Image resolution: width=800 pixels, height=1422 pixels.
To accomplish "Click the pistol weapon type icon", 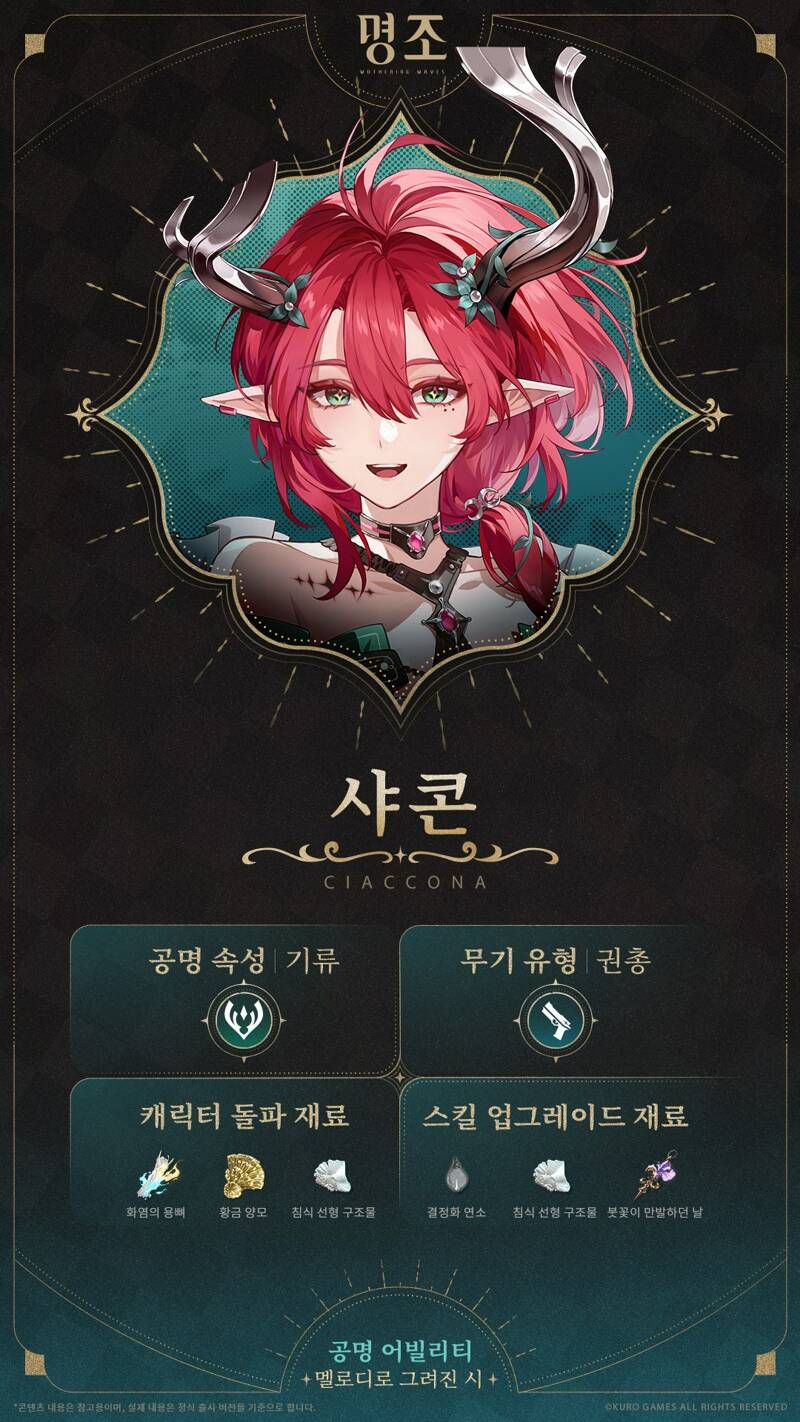I will pyautogui.click(x=547, y=1020).
